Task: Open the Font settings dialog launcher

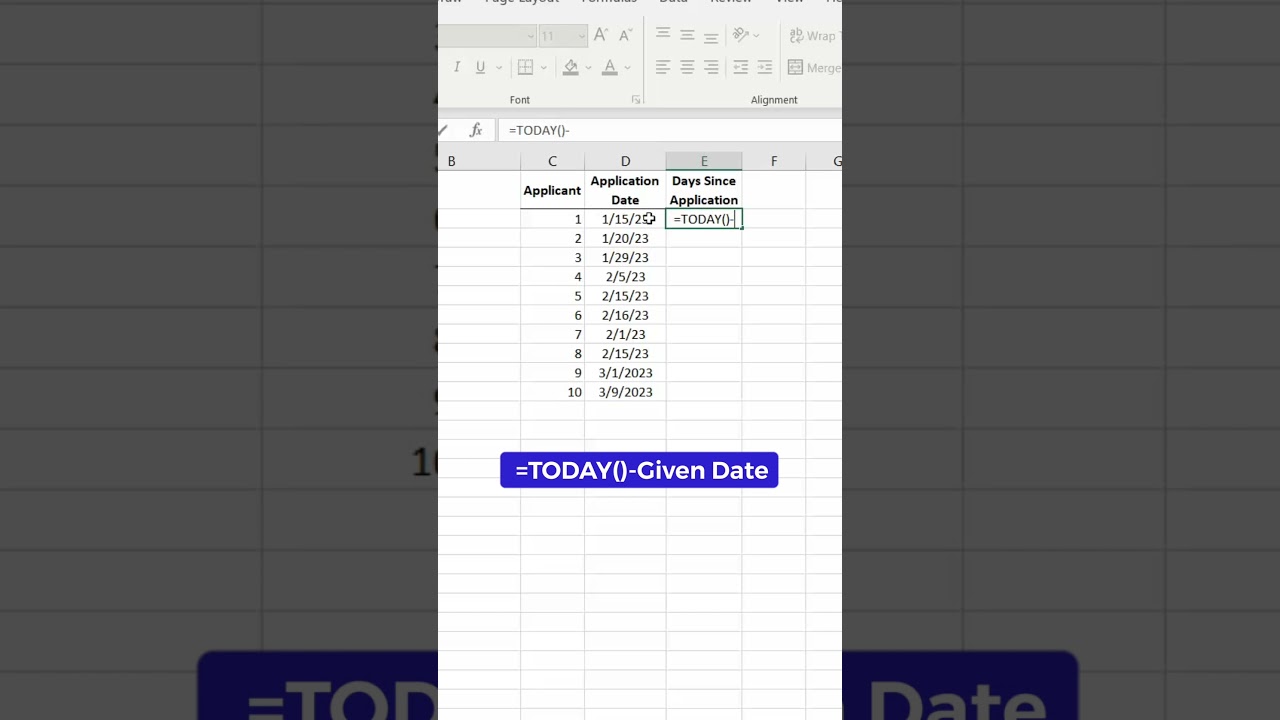Action: coord(636,99)
